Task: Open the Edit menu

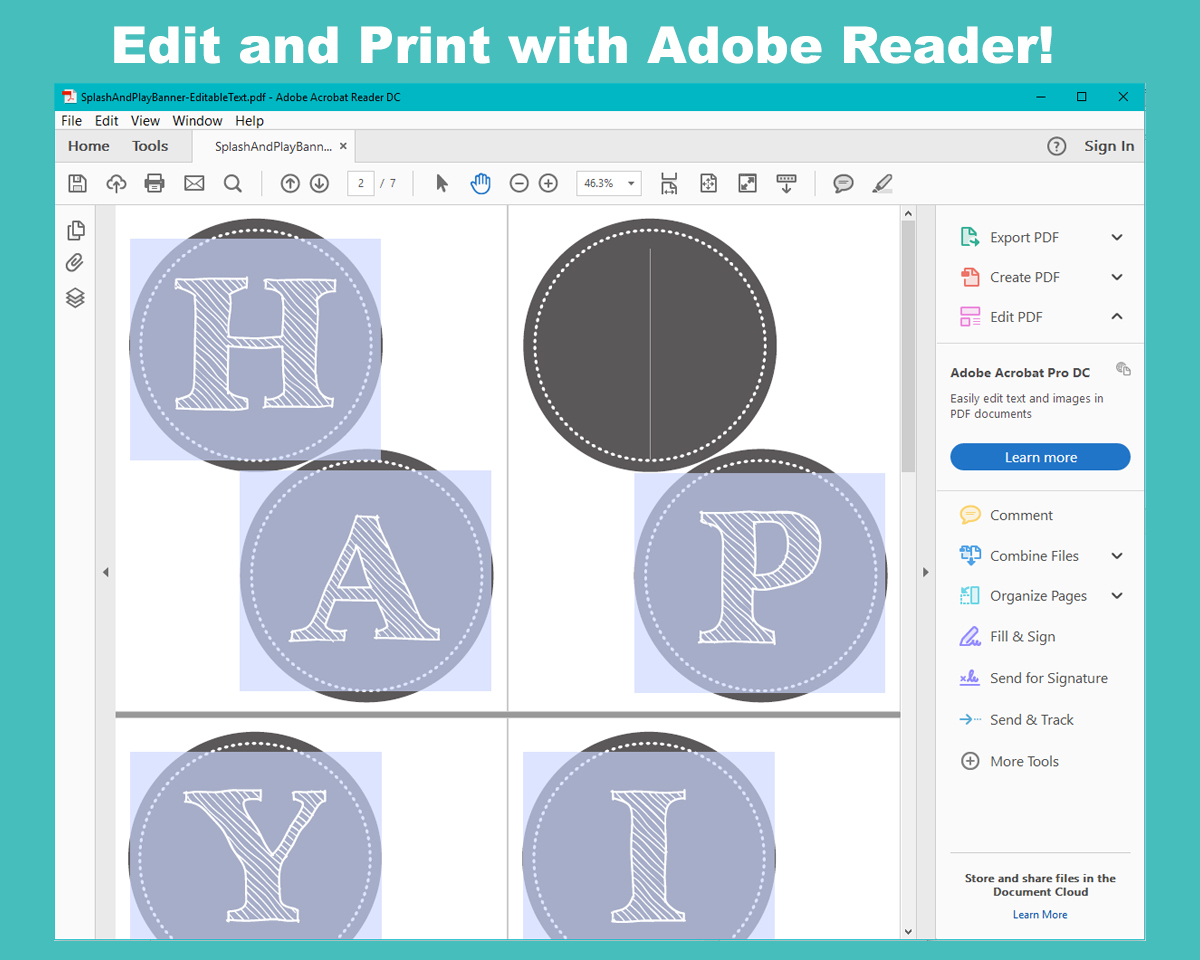Action: 107,120
